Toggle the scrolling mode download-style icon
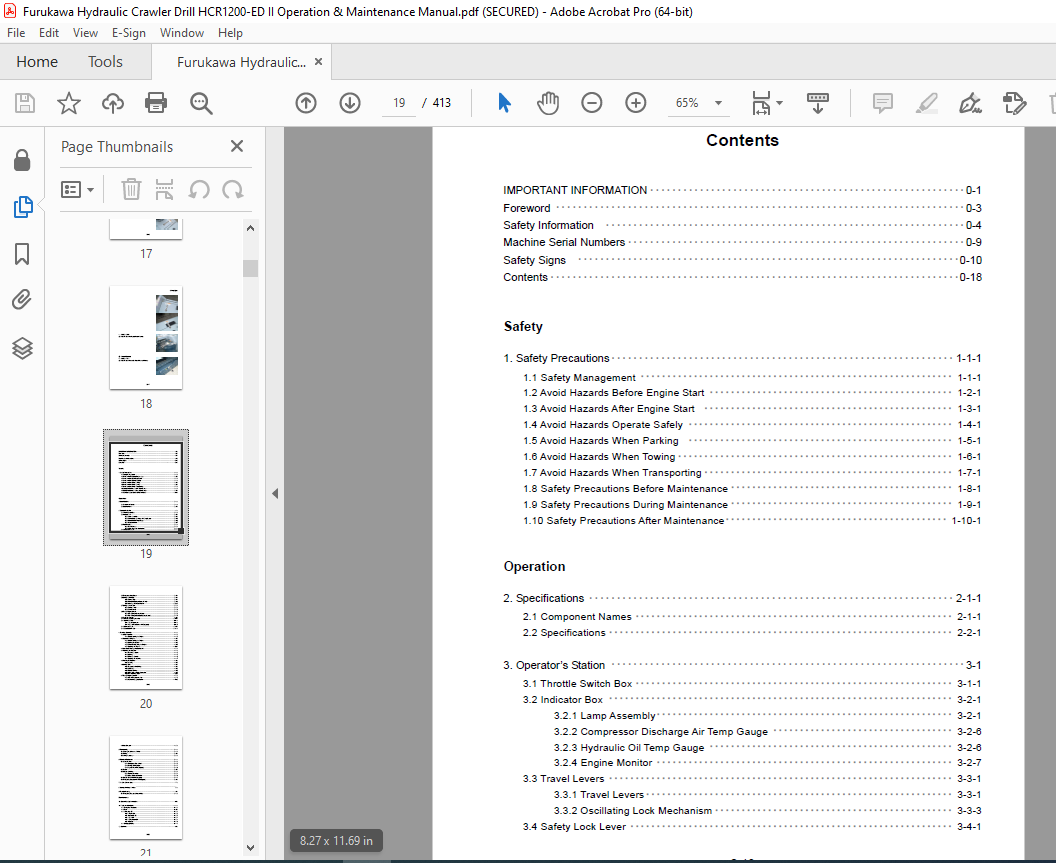The image size is (1056, 863). pyautogui.click(x=818, y=103)
